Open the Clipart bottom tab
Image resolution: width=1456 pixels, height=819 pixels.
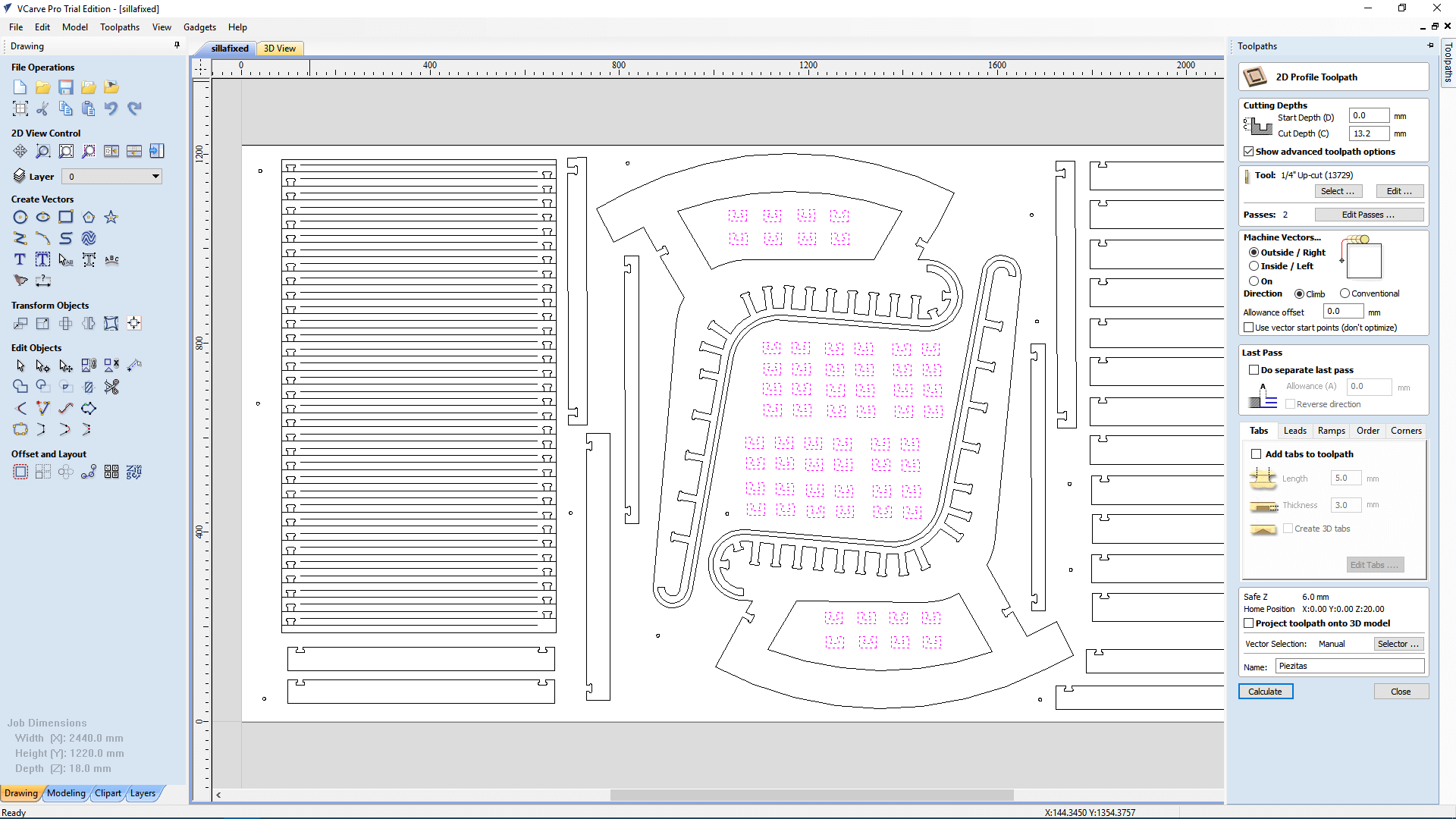pos(108,793)
